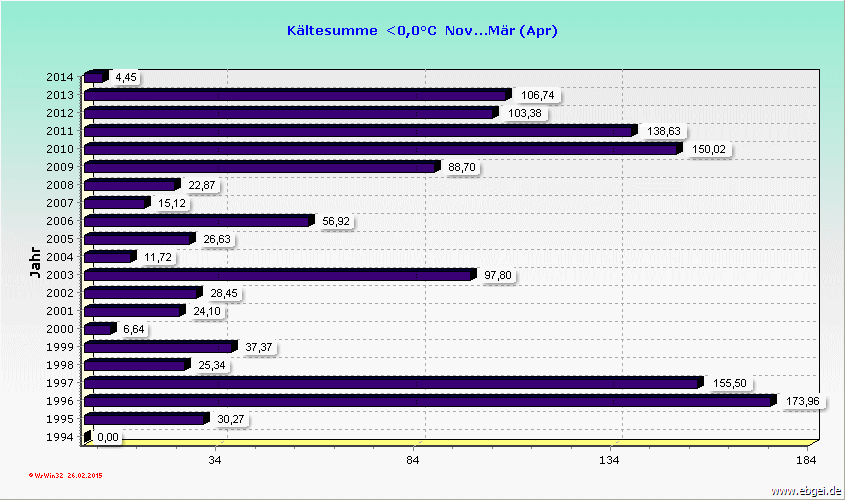Select the 2001 value label 24,10

tap(207, 311)
